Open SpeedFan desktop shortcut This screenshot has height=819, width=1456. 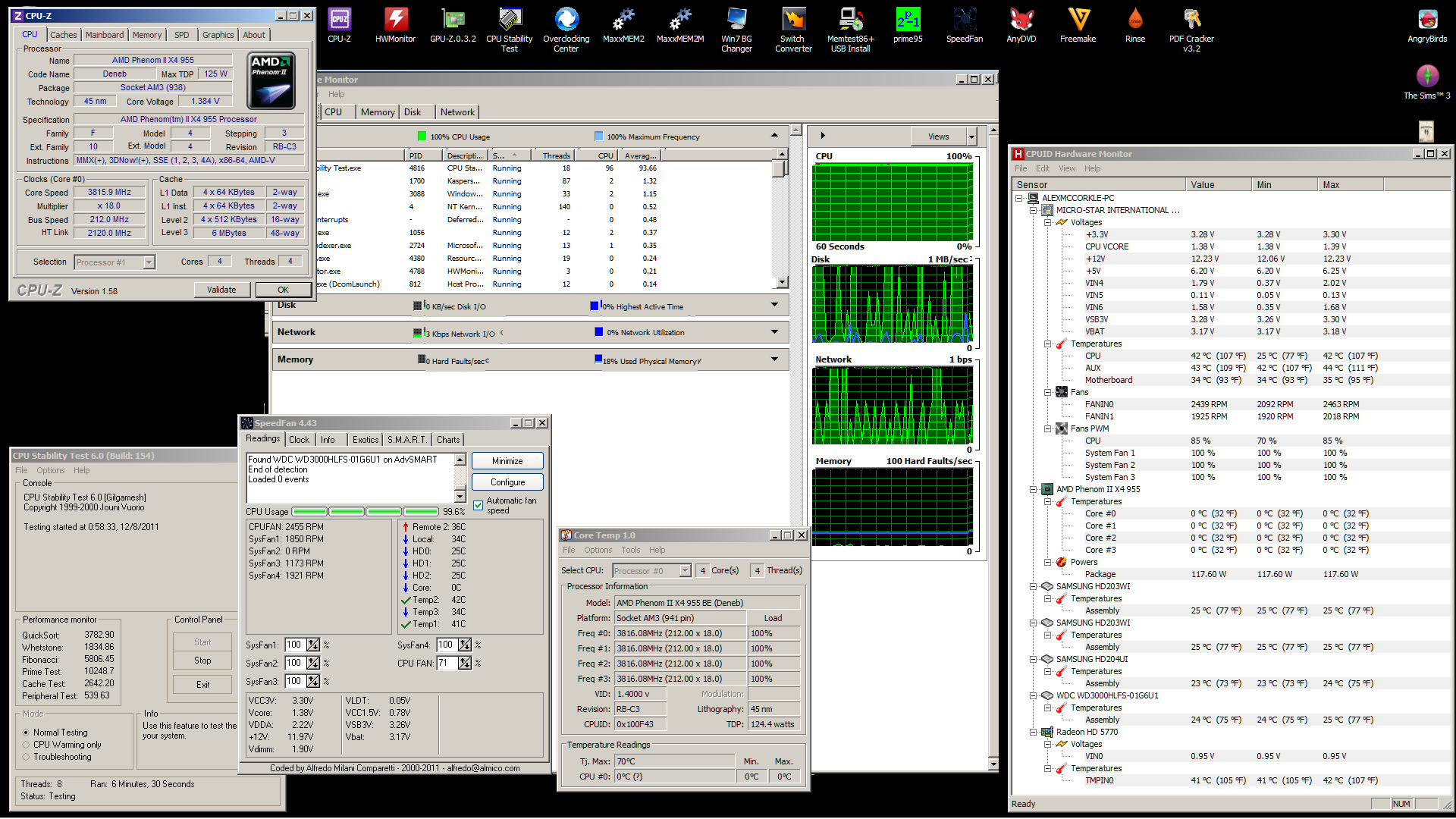coord(965,25)
